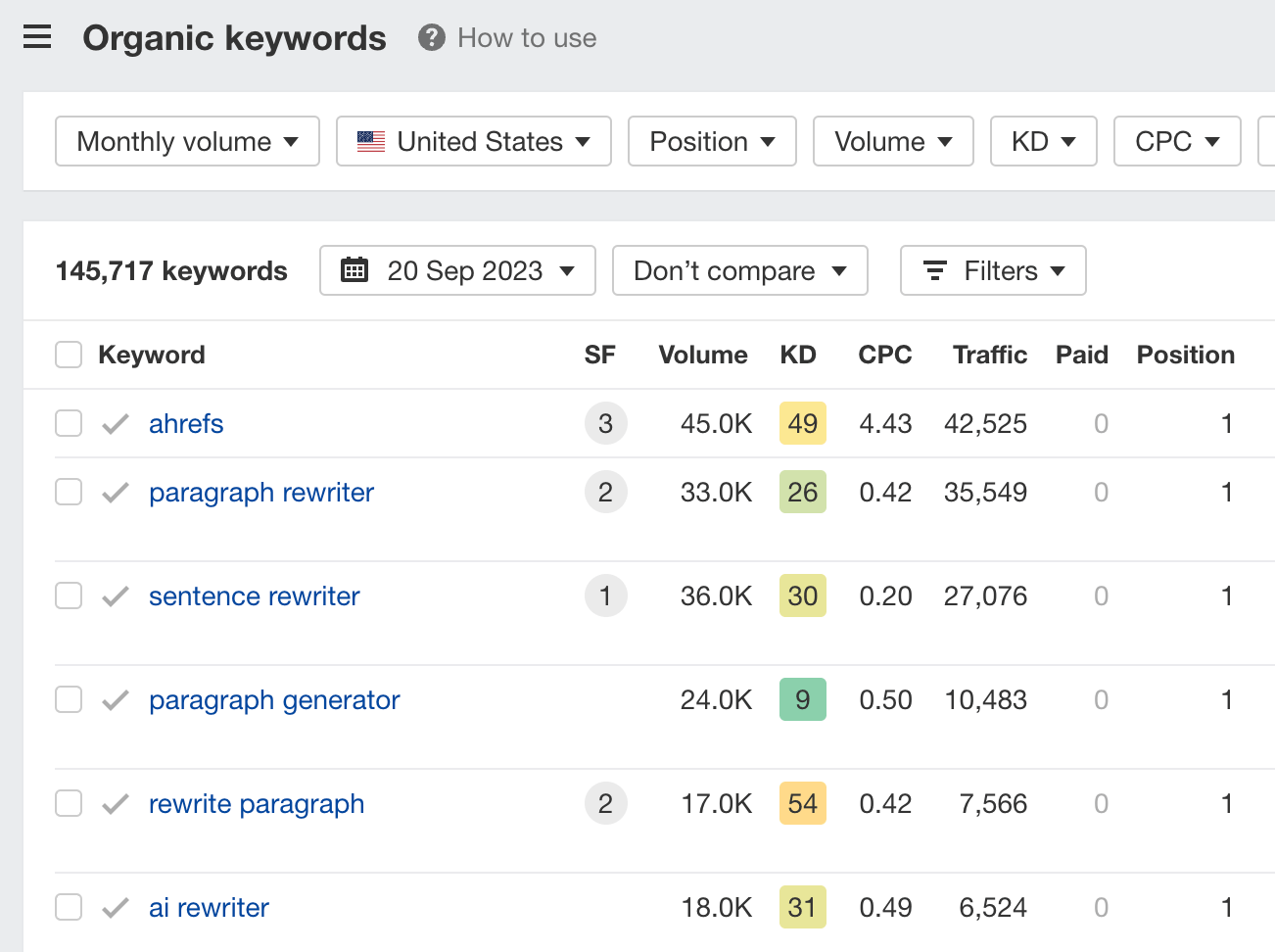Click the green KD badge for paragraph generator

pos(802,699)
